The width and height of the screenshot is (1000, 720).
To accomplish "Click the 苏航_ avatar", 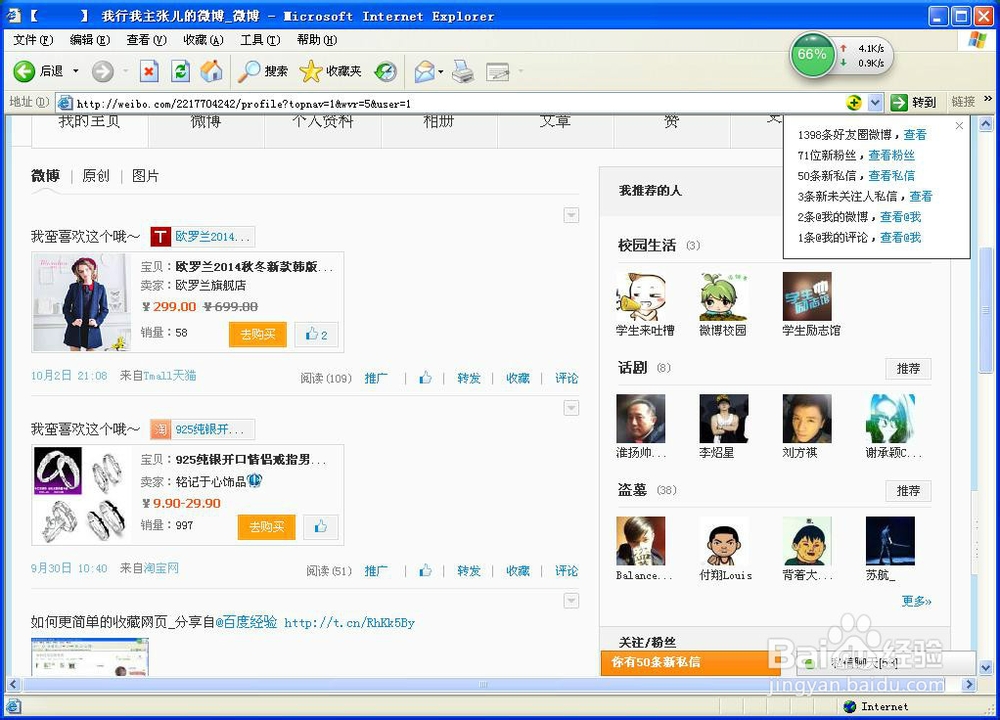I will click(x=890, y=541).
